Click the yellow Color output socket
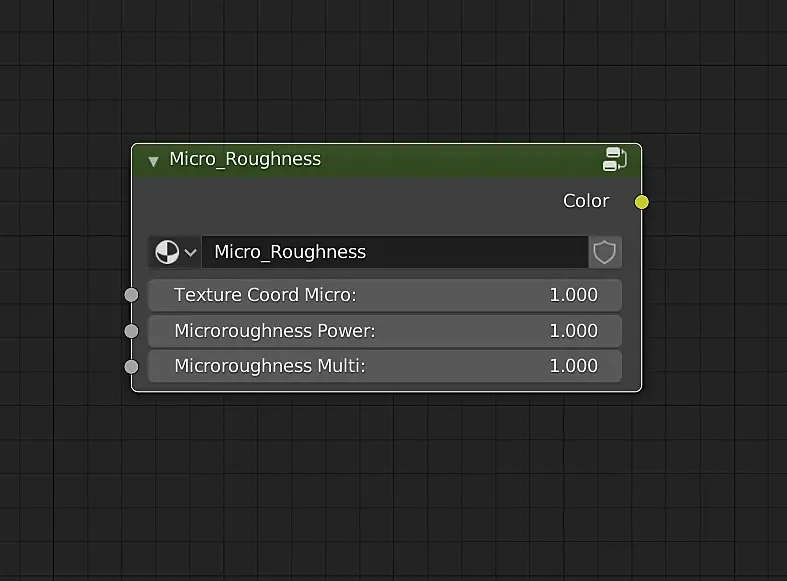The height and width of the screenshot is (581, 787). [642, 202]
